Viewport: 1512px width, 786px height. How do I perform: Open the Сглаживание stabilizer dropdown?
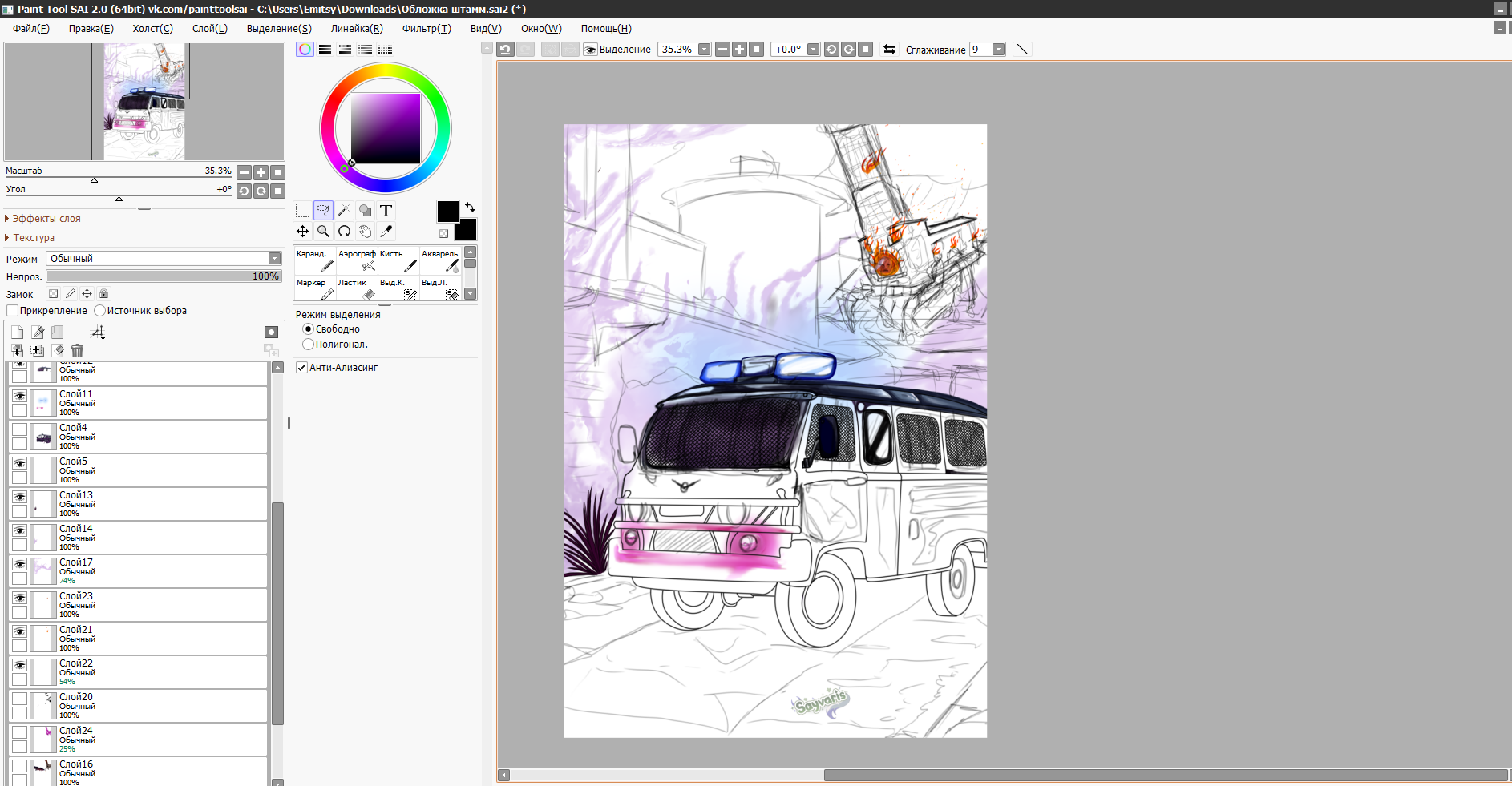point(998,50)
